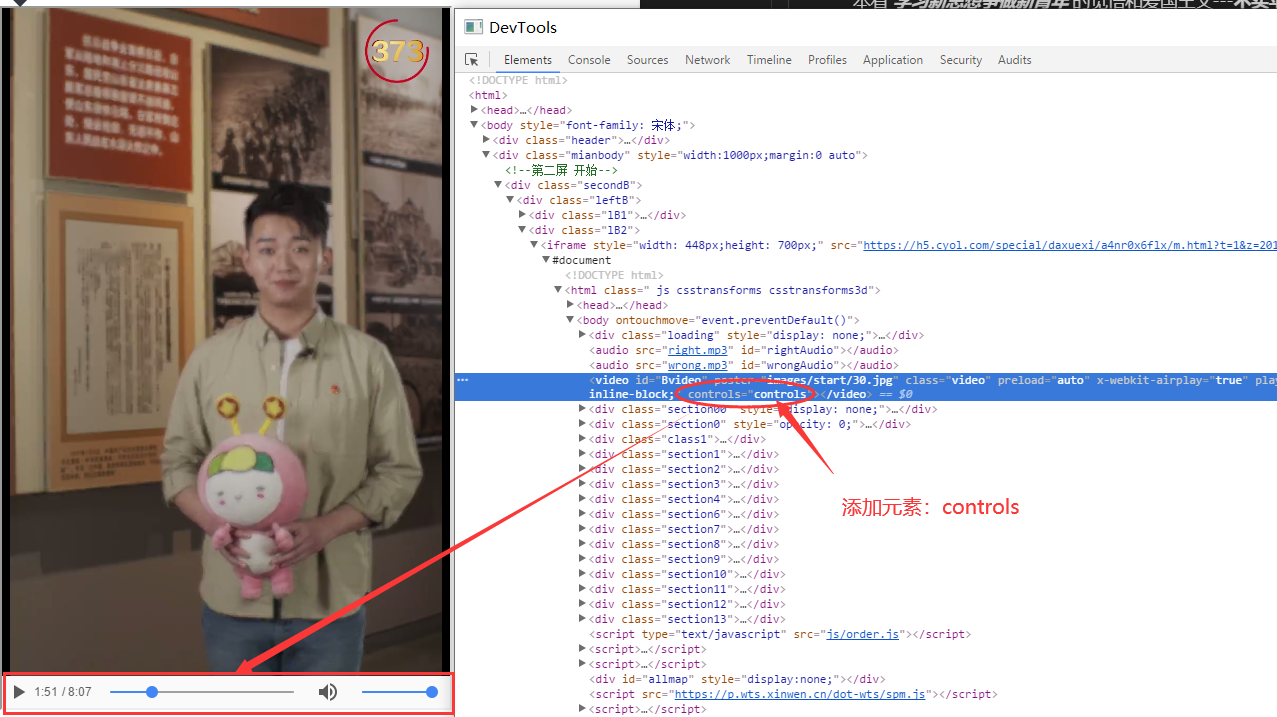Collapse the div class lB2 node
Screen dimensions: 1277x717
[x=522, y=230]
